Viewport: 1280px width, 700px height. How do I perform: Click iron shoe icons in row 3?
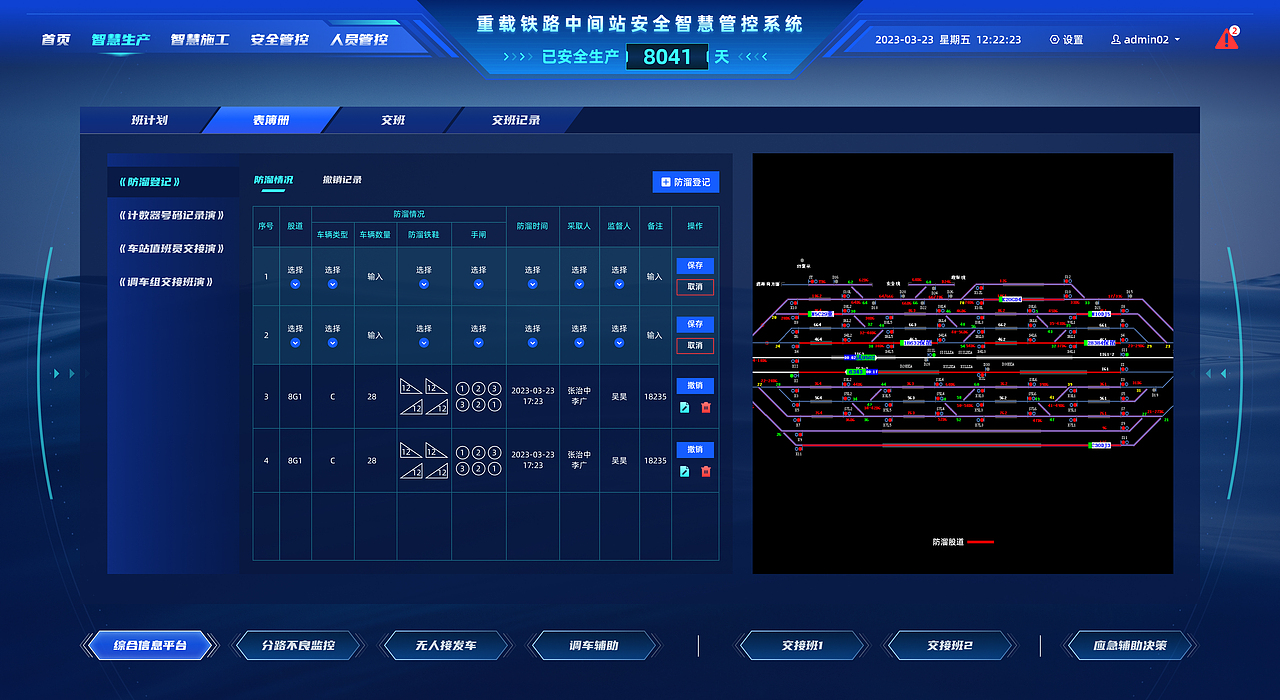click(x=424, y=397)
